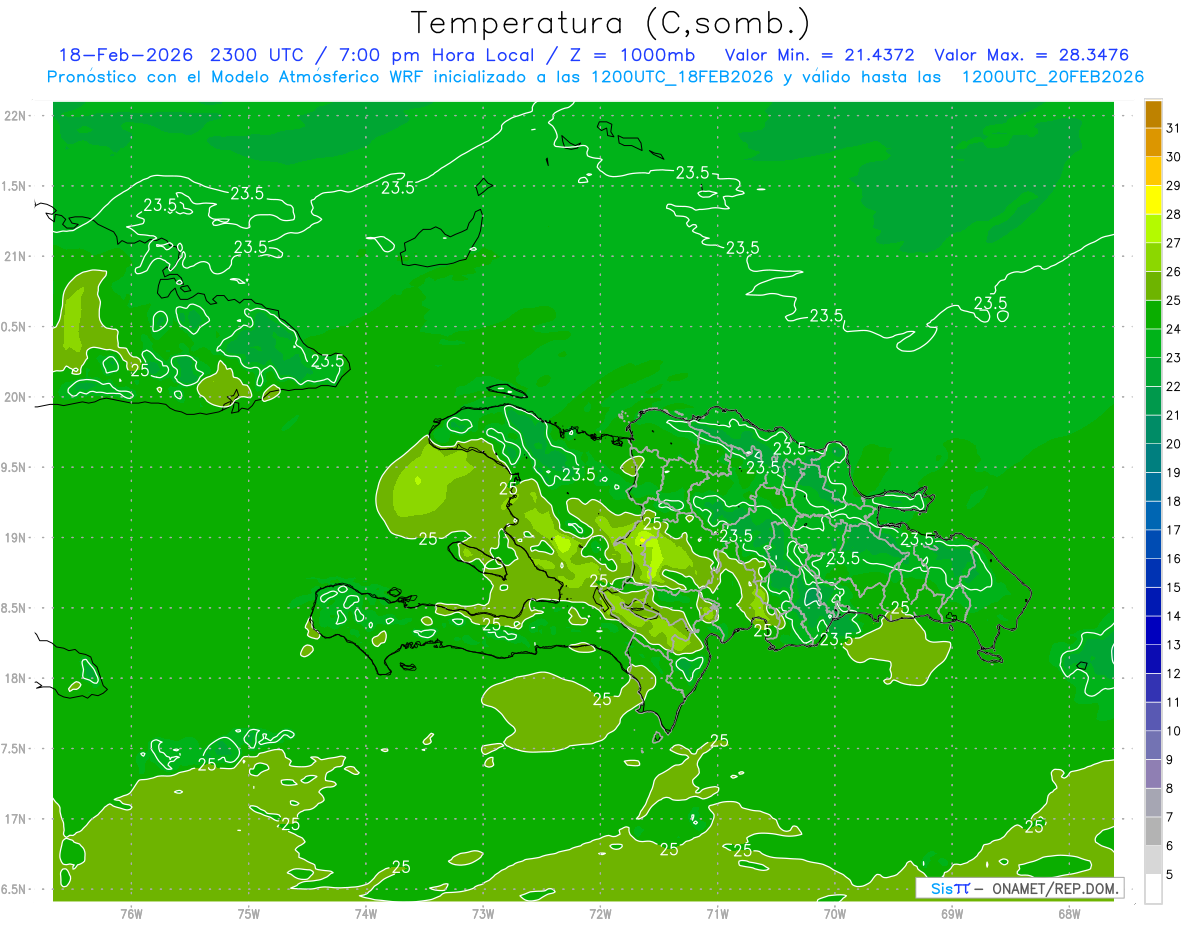The width and height of the screenshot is (1200, 927).
Task: Click the '20N' latitude axis label
Action: pos(15,397)
